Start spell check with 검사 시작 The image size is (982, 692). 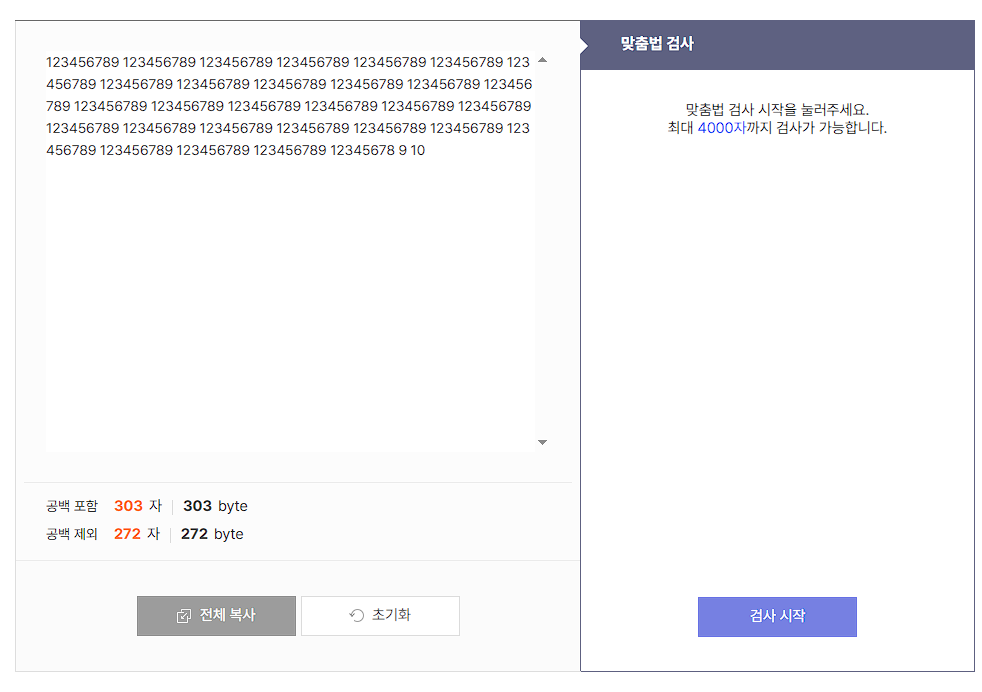777,617
